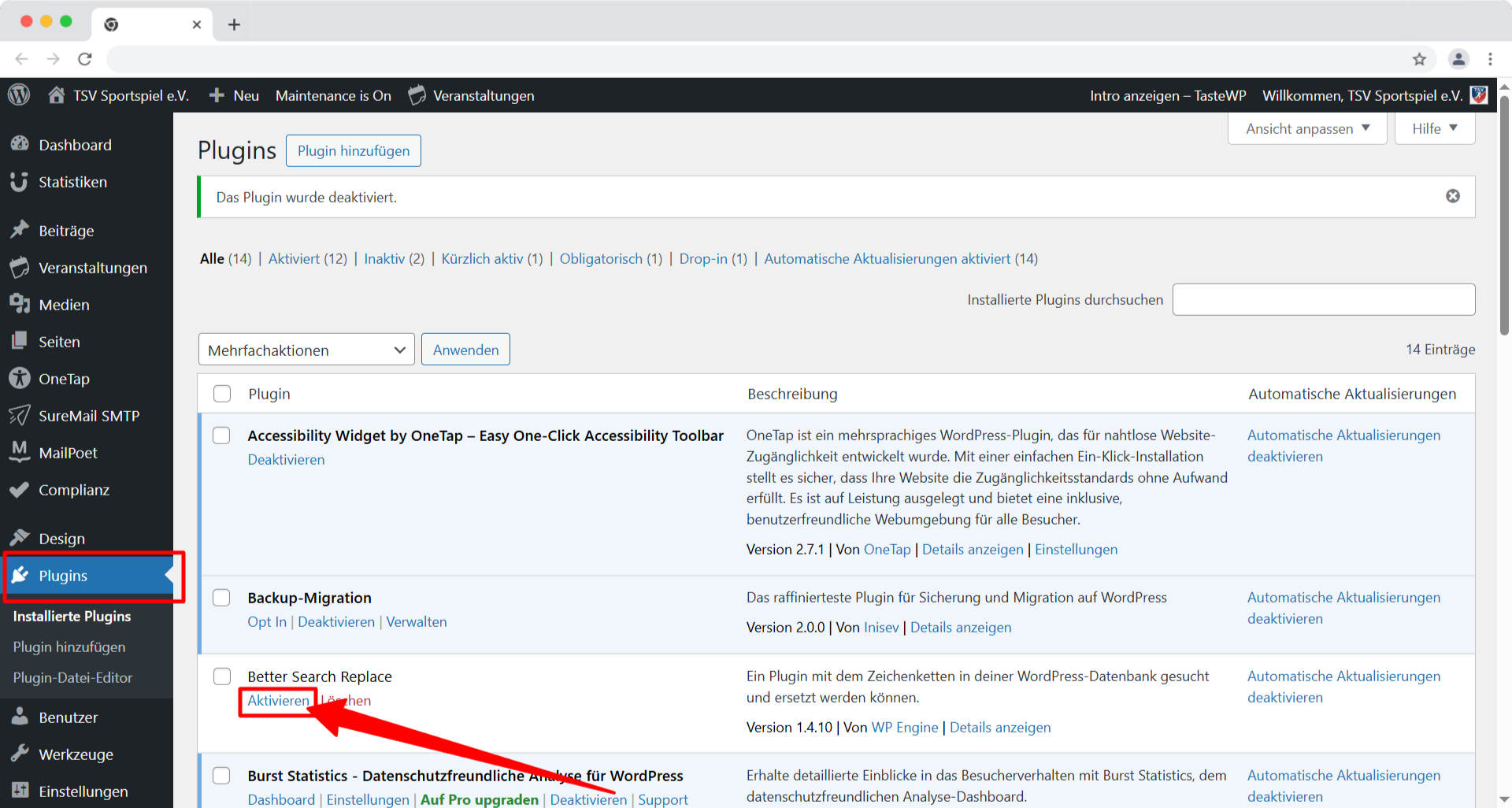Click the plus icon next to Neu

pyautogui.click(x=217, y=95)
